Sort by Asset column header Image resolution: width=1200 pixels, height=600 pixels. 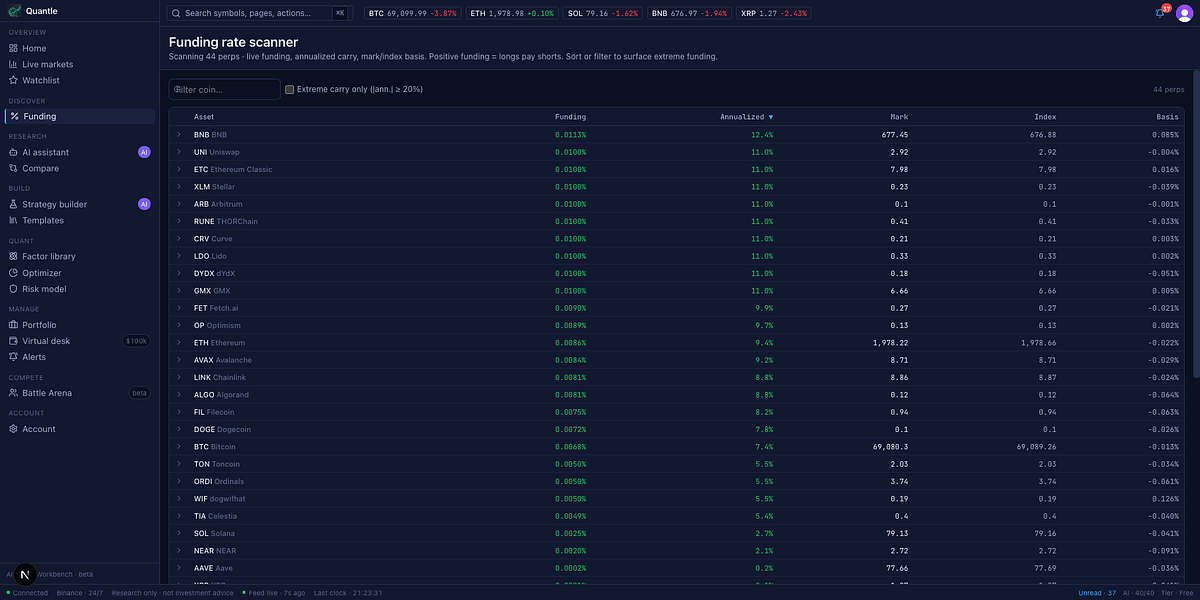click(x=204, y=117)
